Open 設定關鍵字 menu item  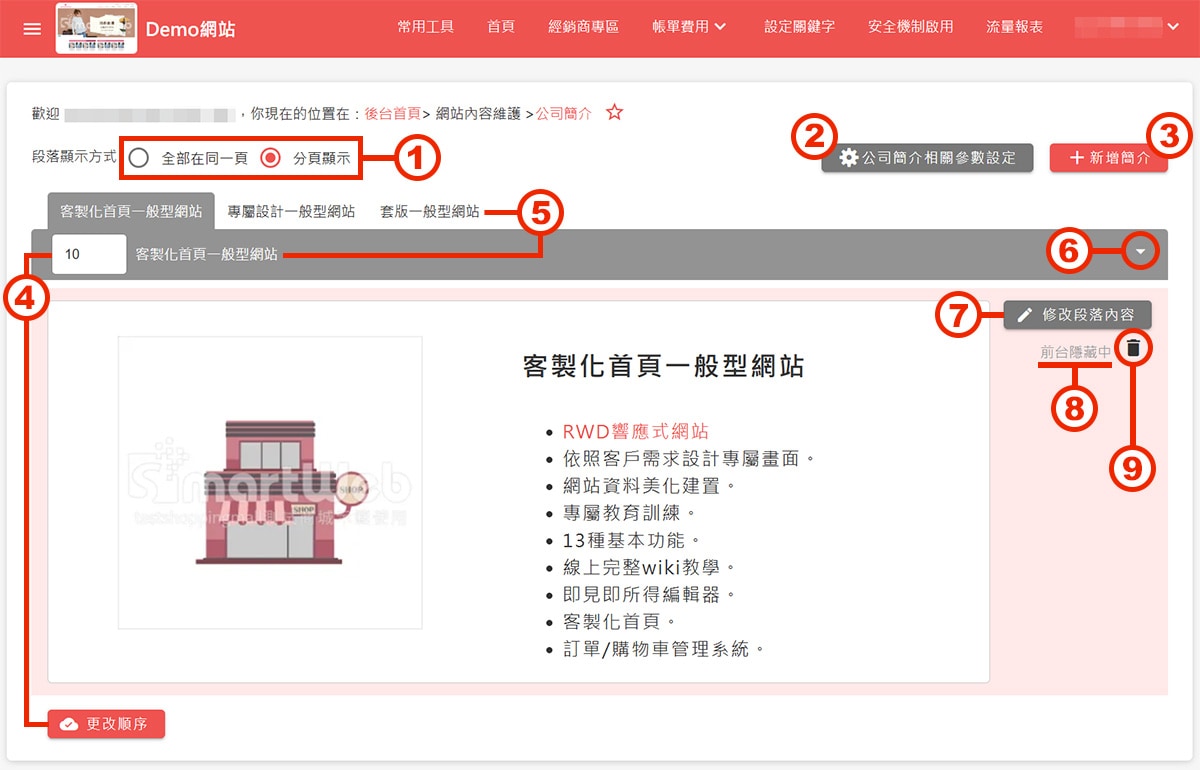[x=799, y=28]
